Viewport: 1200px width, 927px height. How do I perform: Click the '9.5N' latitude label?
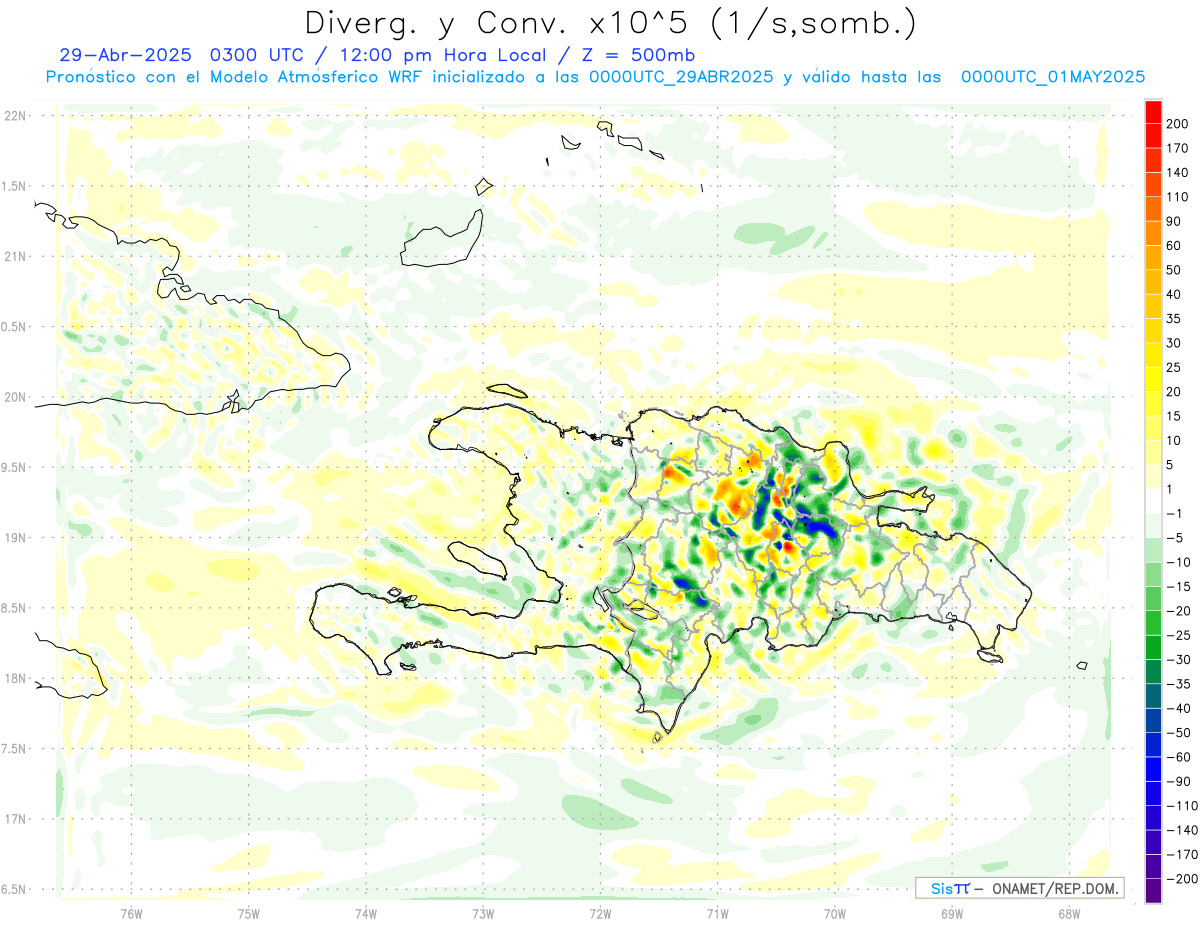(x=14, y=467)
